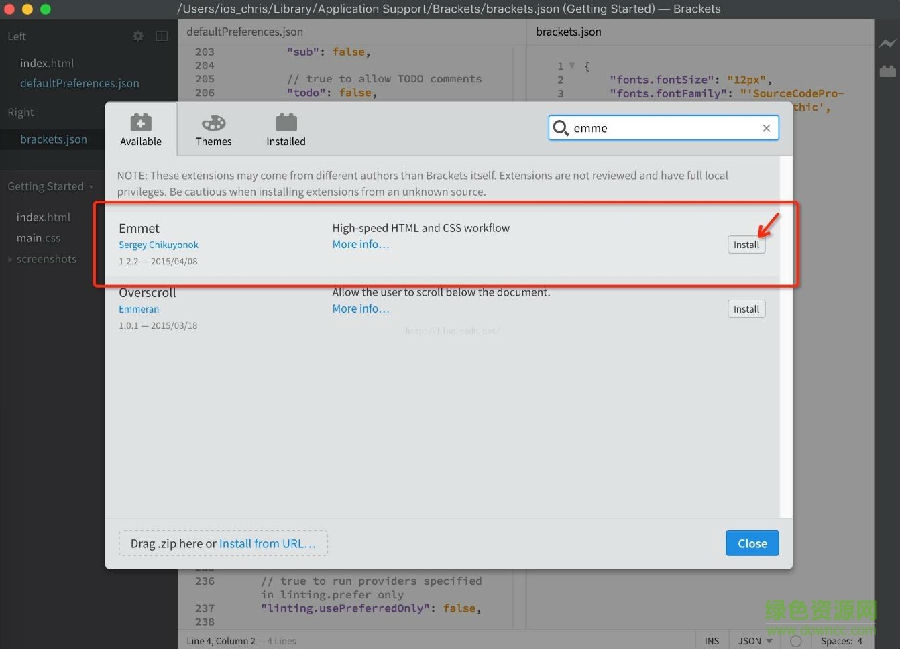Click the Live Preview lightning icon

[x=886, y=44]
